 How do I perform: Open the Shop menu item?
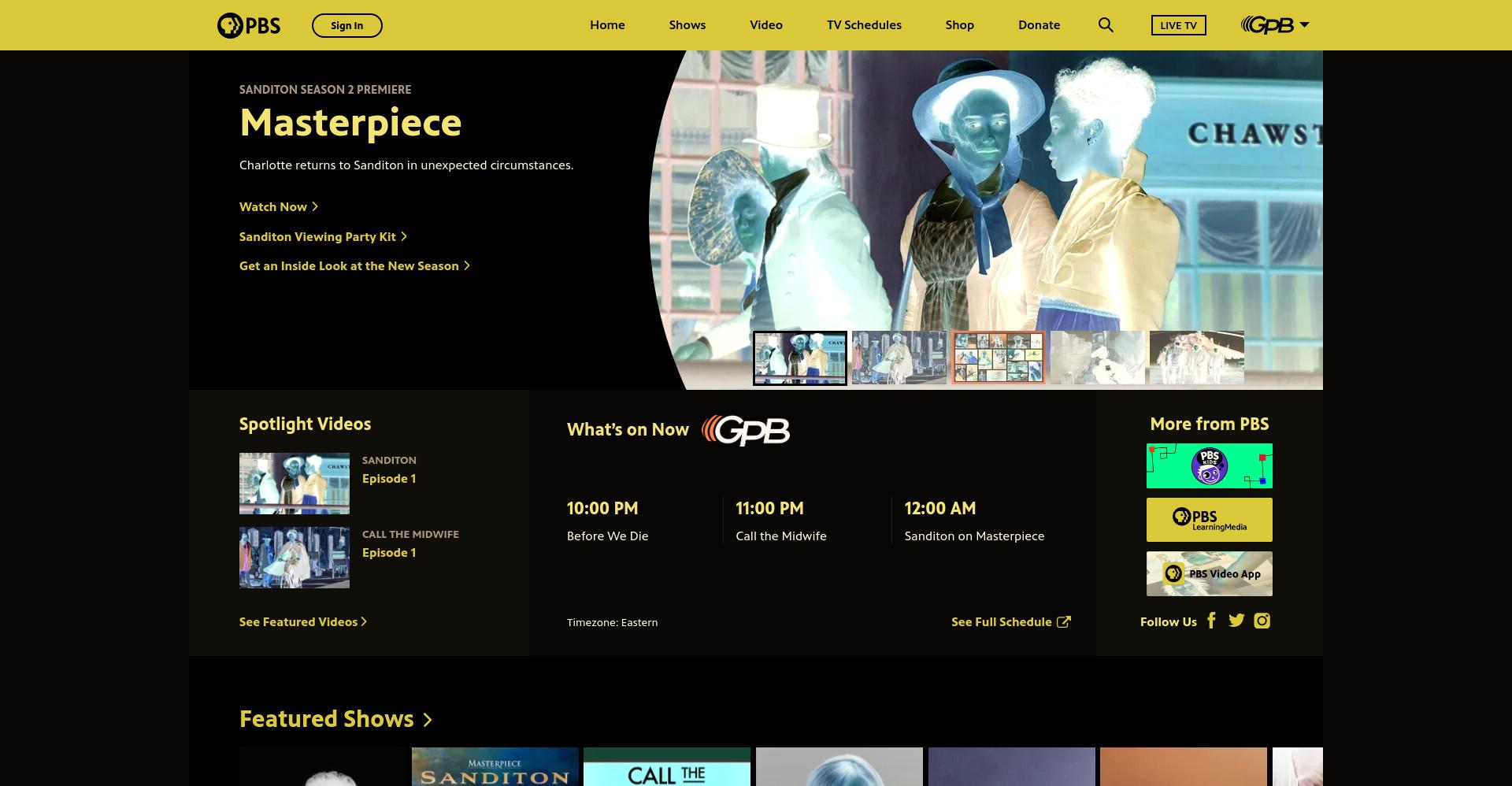click(x=960, y=25)
